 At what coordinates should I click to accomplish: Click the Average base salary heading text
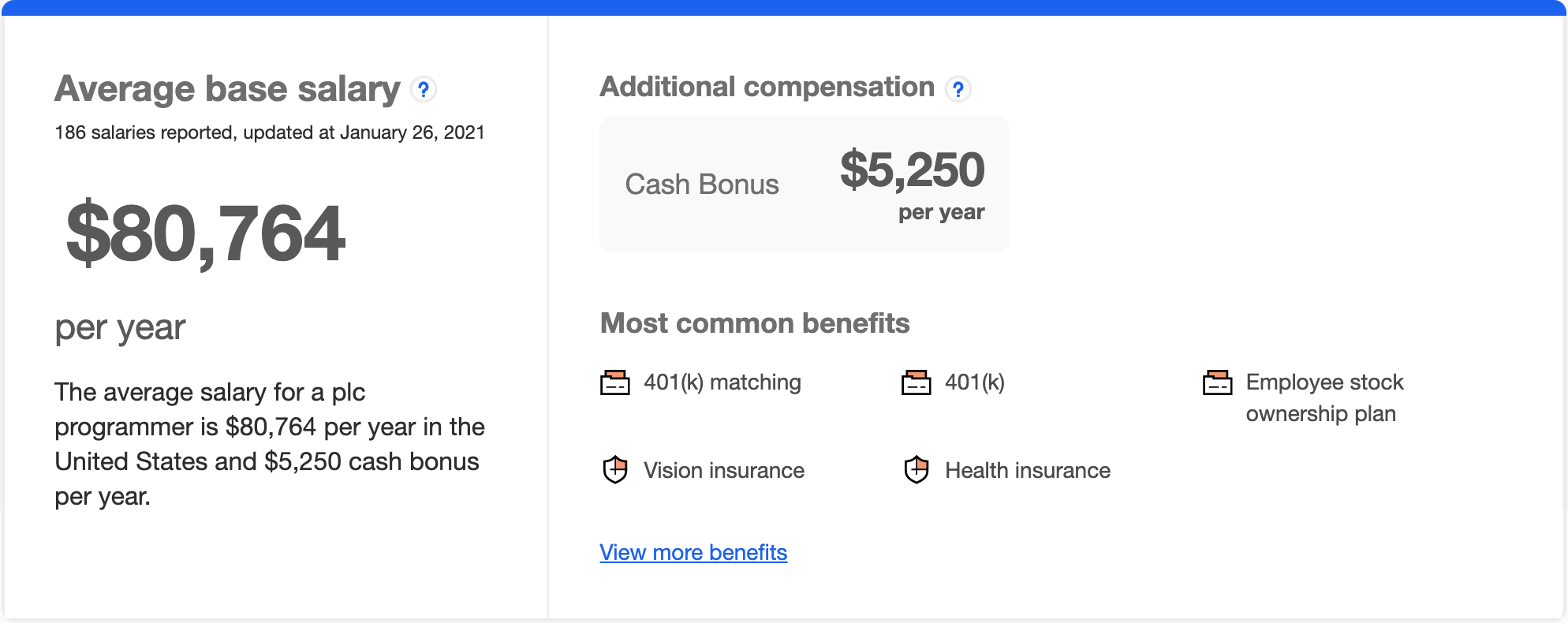(x=227, y=89)
